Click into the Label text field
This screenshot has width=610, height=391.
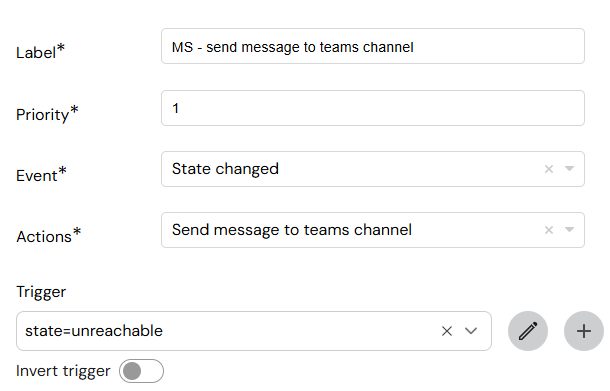point(373,46)
